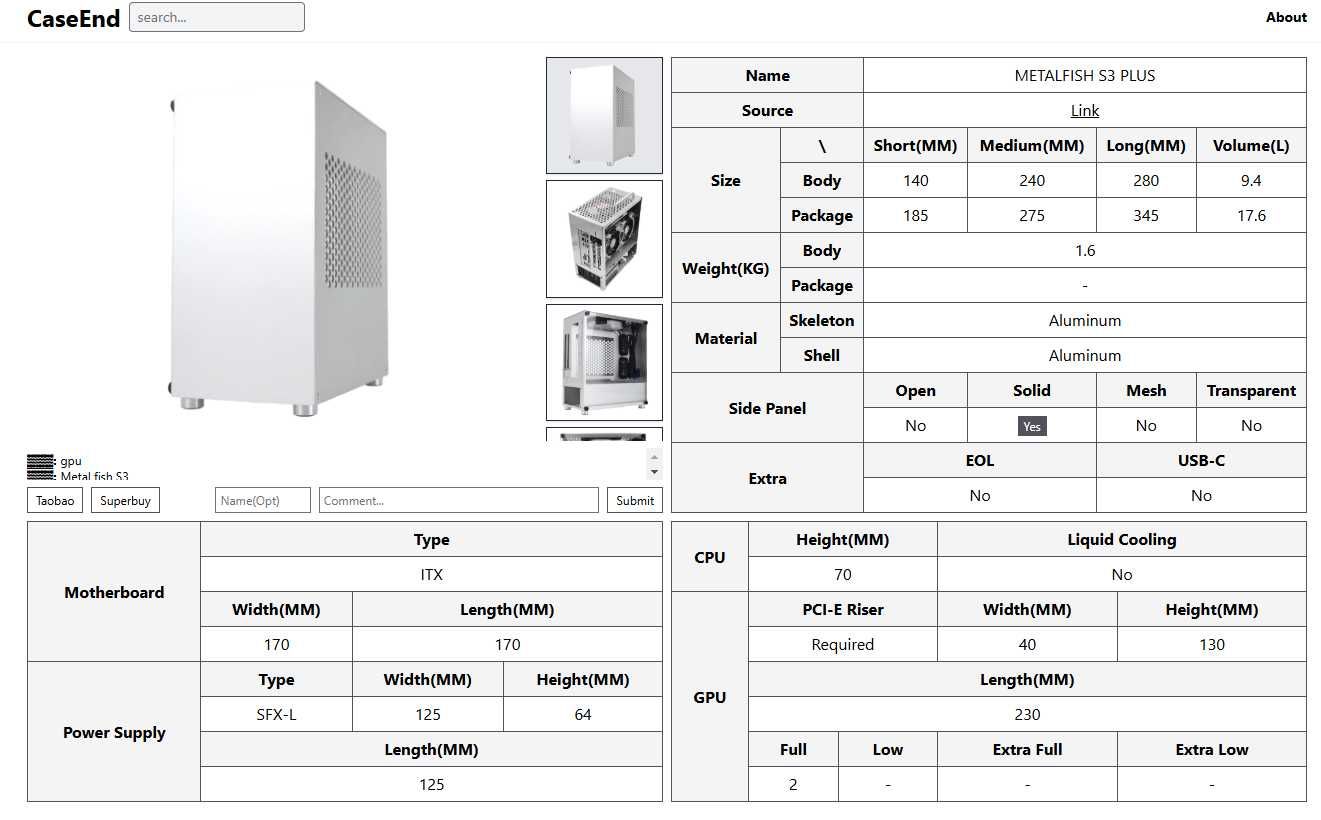1321x820 pixels.
Task: Click the Skeleton material Aluminum cell
Action: (x=1085, y=320)
